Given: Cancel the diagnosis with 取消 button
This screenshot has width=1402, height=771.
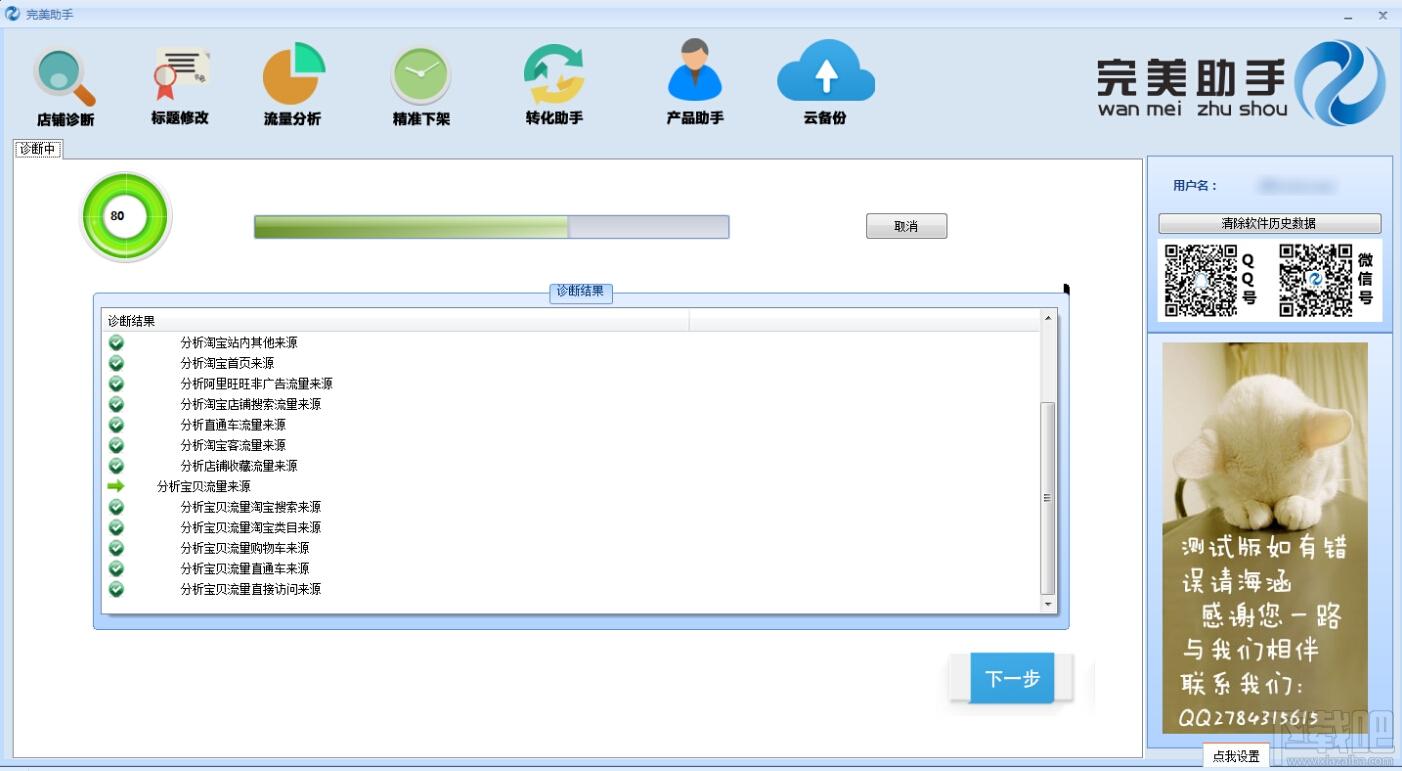Looking at the screenshot, I should pyautogui.click(x=906, y=226).
